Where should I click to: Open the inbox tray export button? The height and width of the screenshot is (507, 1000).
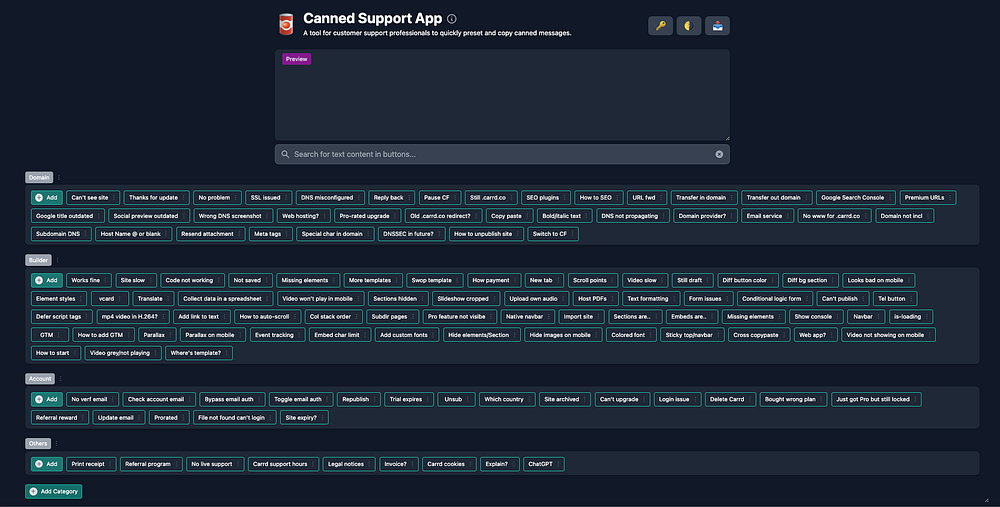point(717,26)
